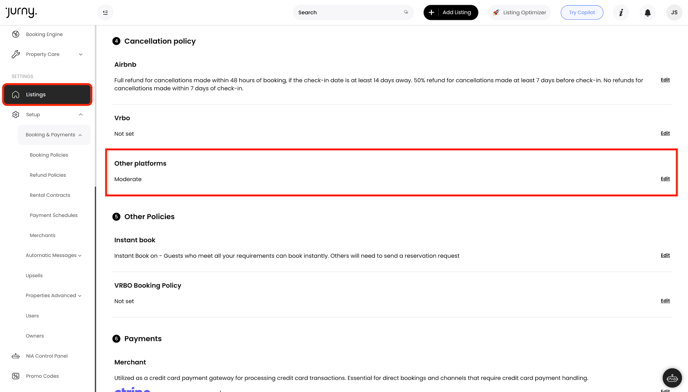688x392 pixels.
Task: Edit the Other platforms cancellation policy
Action: [x=665, y=179]
